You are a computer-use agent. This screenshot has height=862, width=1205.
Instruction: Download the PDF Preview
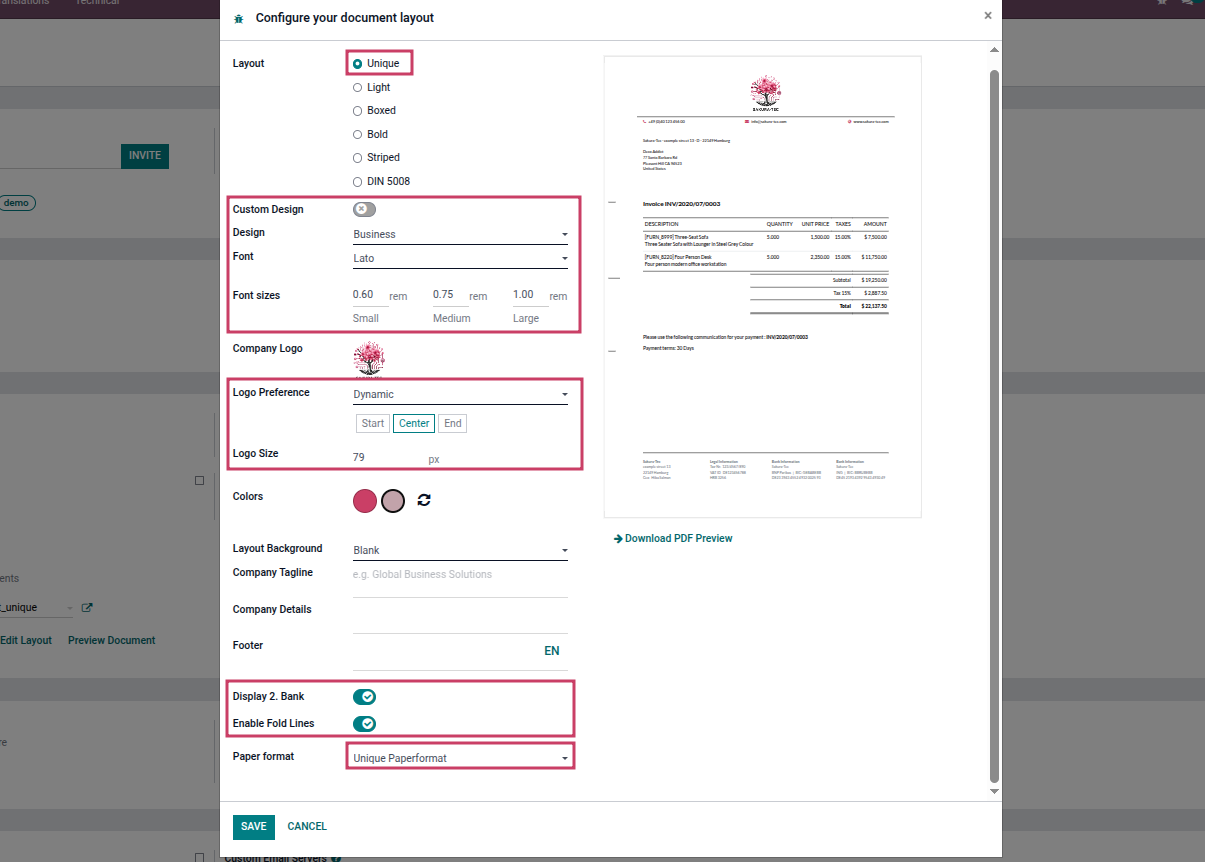[x=673, y=538]
